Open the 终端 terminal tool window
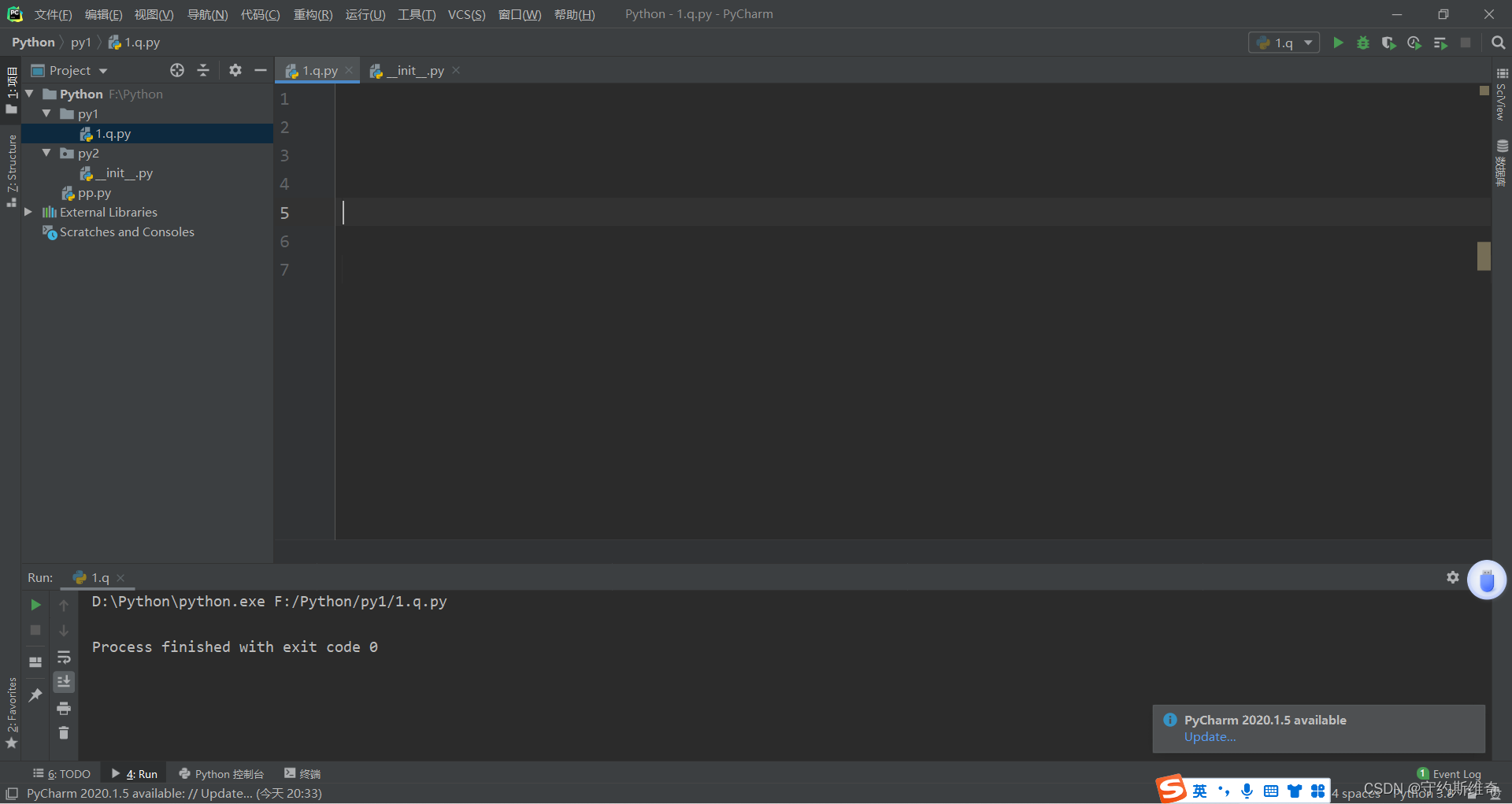Viewport: 1512px width, 804px height. (302, 774)
